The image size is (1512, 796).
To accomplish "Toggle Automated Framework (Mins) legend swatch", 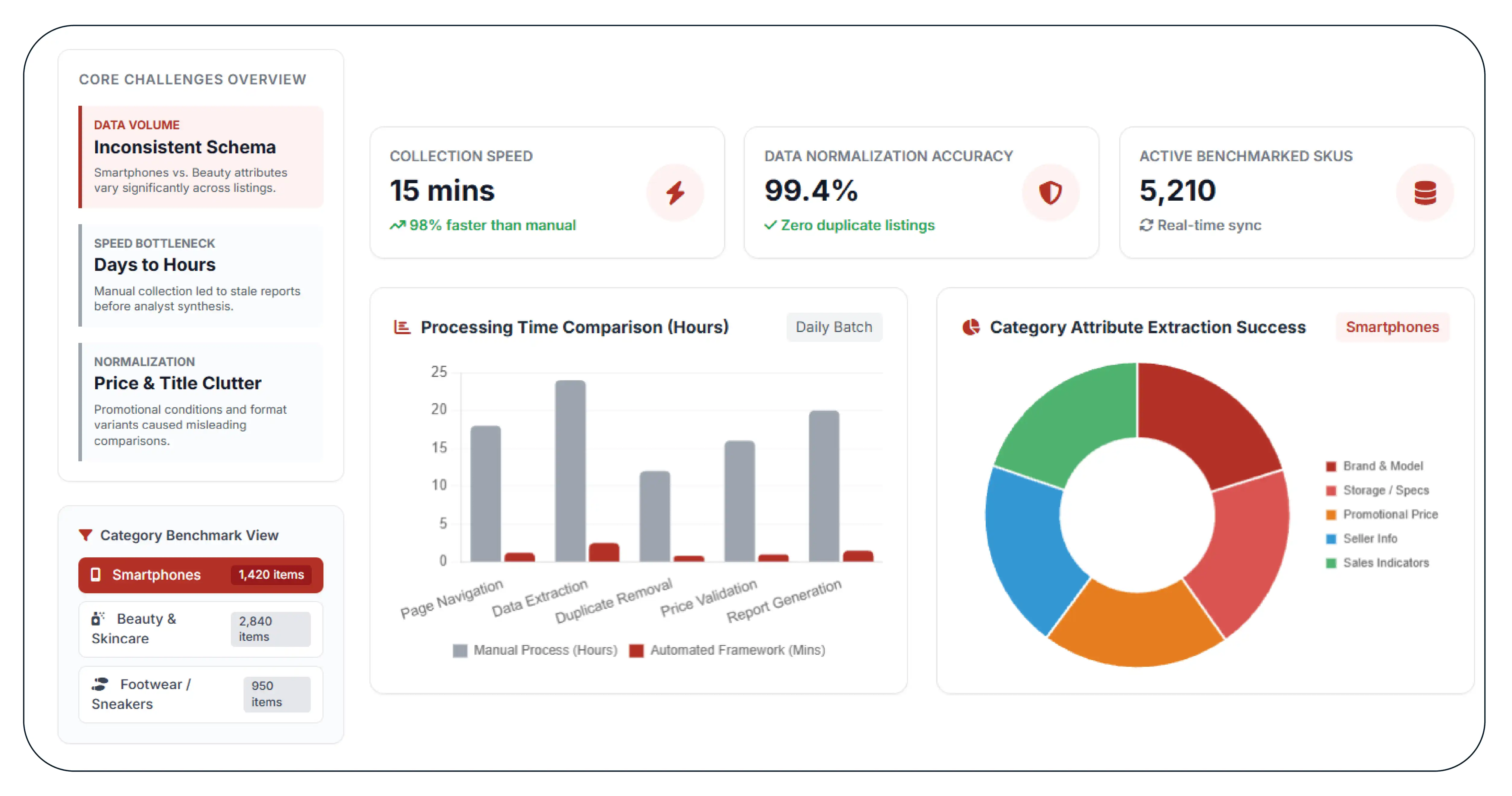I will click(636, 650).
